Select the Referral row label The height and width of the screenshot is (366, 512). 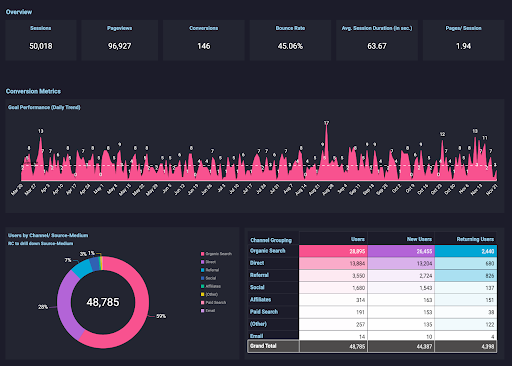click(x=259, y=275)
